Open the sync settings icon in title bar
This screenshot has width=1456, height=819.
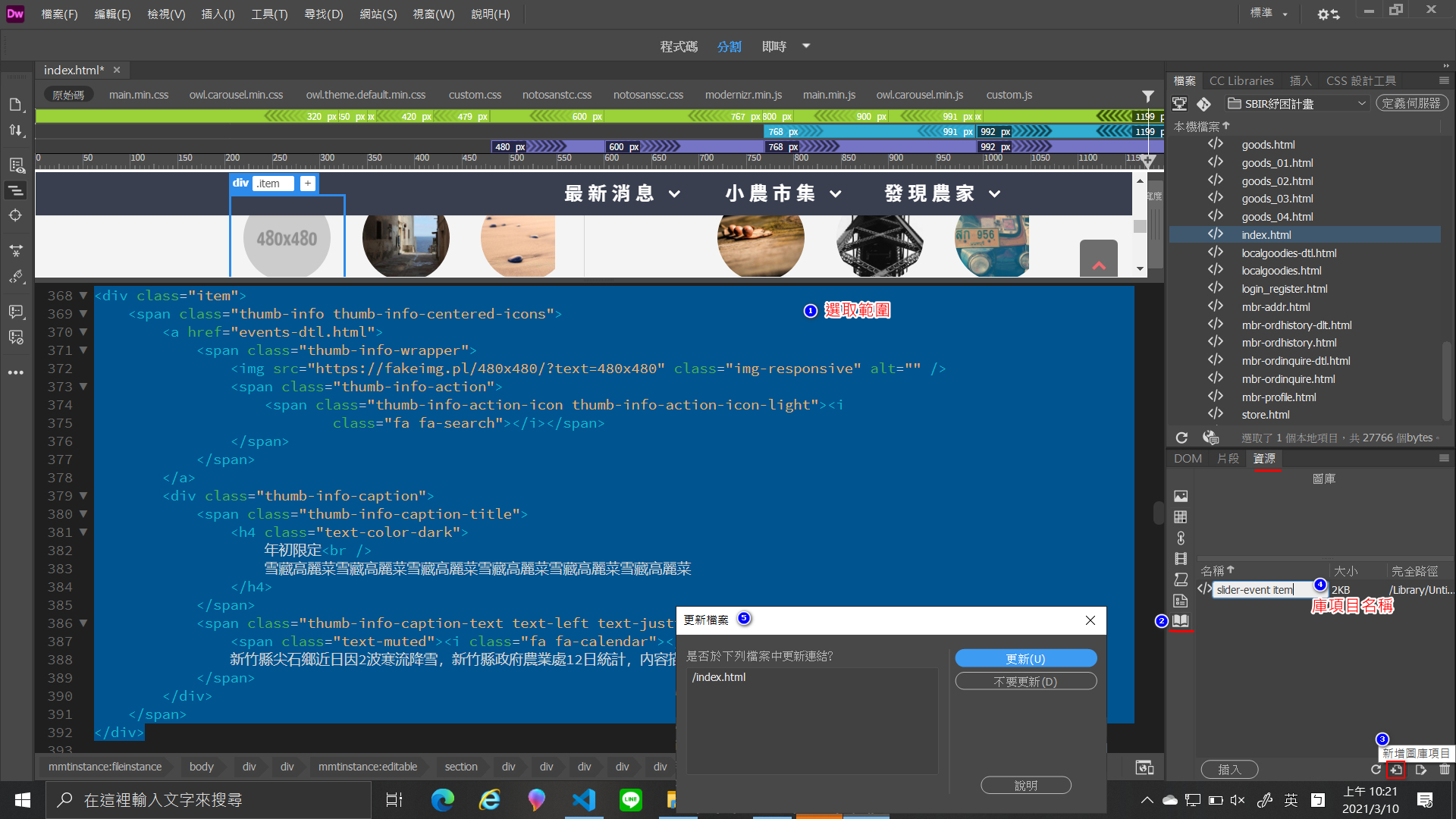(1328, 14)
